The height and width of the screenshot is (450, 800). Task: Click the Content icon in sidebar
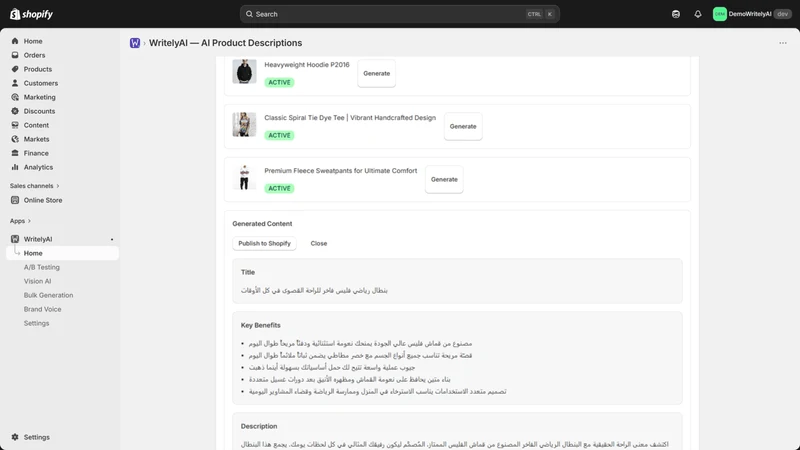pyautogui.click(x=15, y=125)
